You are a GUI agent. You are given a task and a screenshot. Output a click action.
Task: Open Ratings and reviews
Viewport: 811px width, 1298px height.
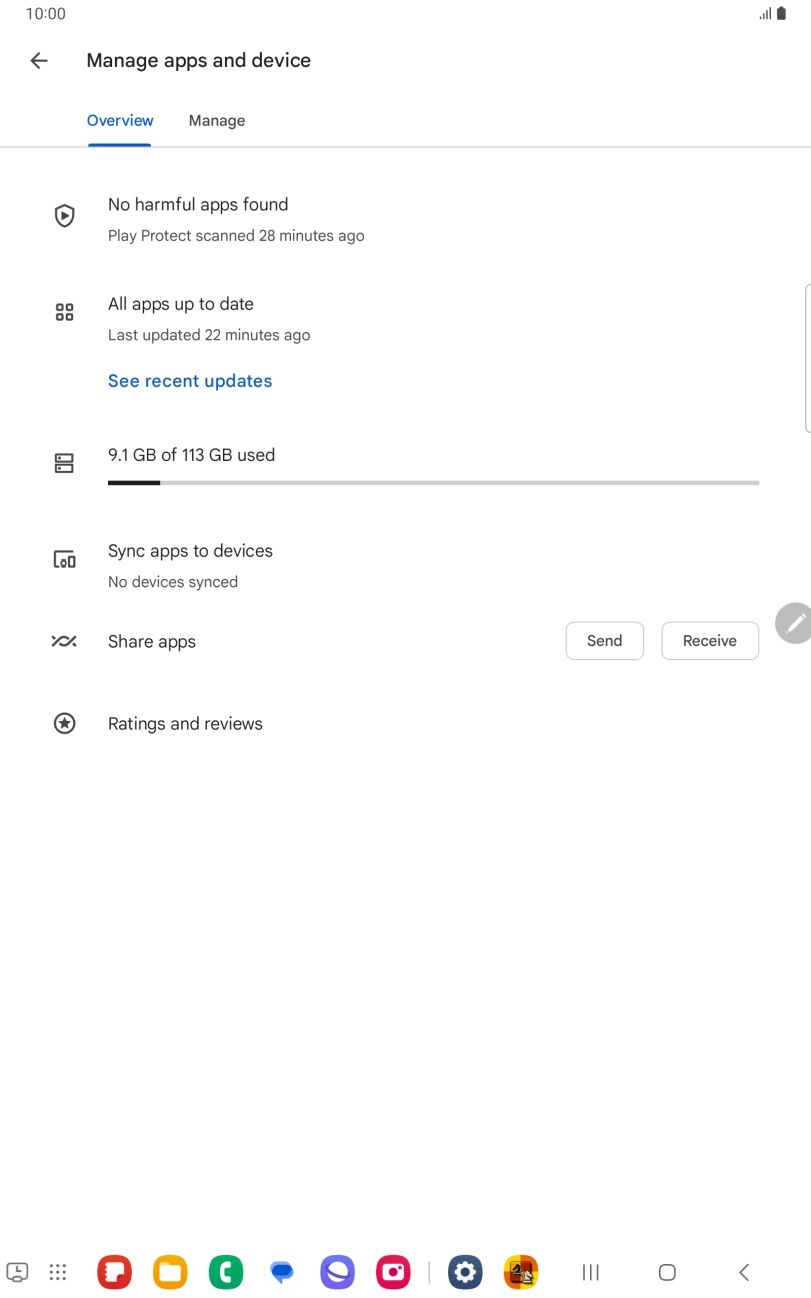click(185, 724)
